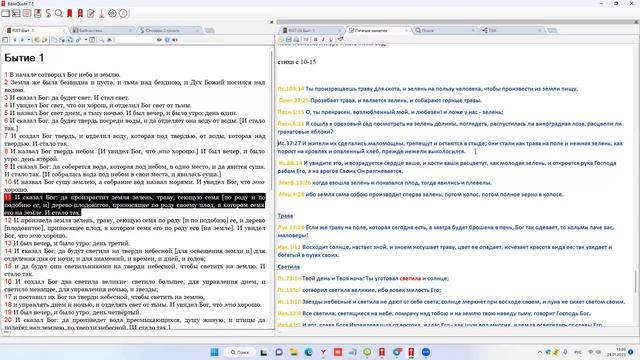Click the pink notes page icon in main toolbar
640x360 pixels.
(27, 13)
